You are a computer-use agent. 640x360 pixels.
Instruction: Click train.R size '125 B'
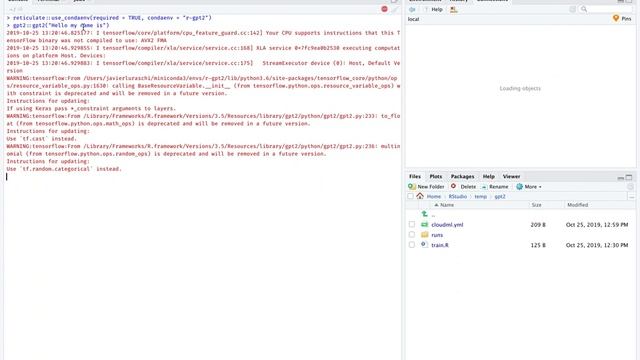[x=538, y=245]
